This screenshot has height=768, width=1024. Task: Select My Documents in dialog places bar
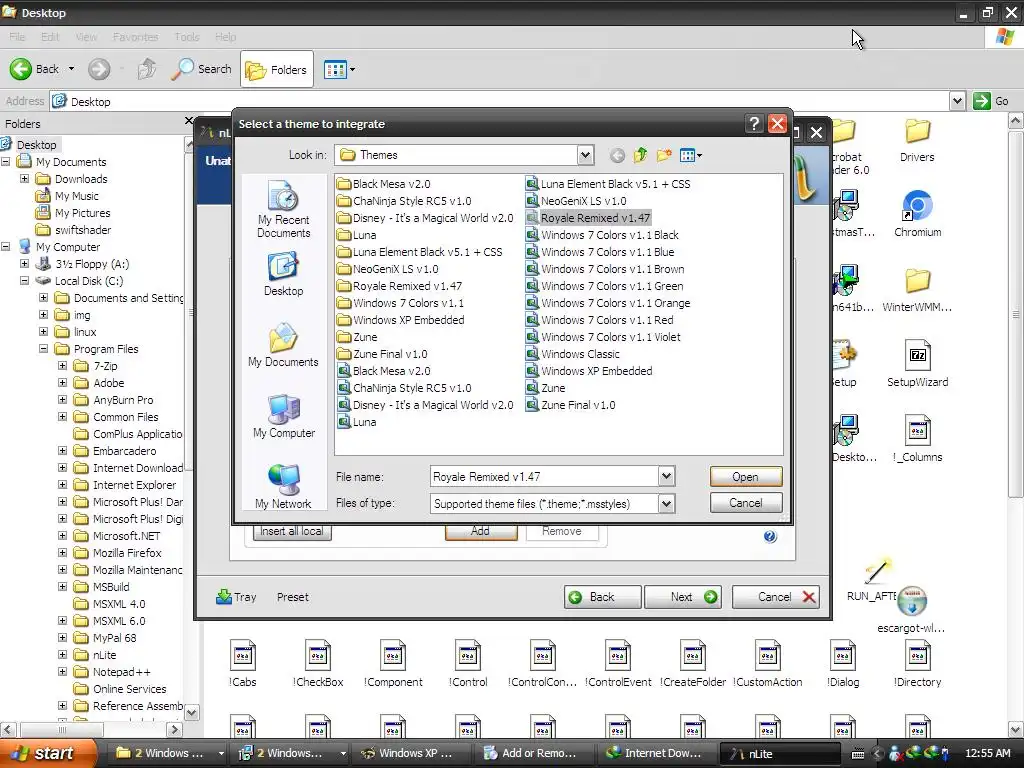pyautogui.click(x=283, y=345)
